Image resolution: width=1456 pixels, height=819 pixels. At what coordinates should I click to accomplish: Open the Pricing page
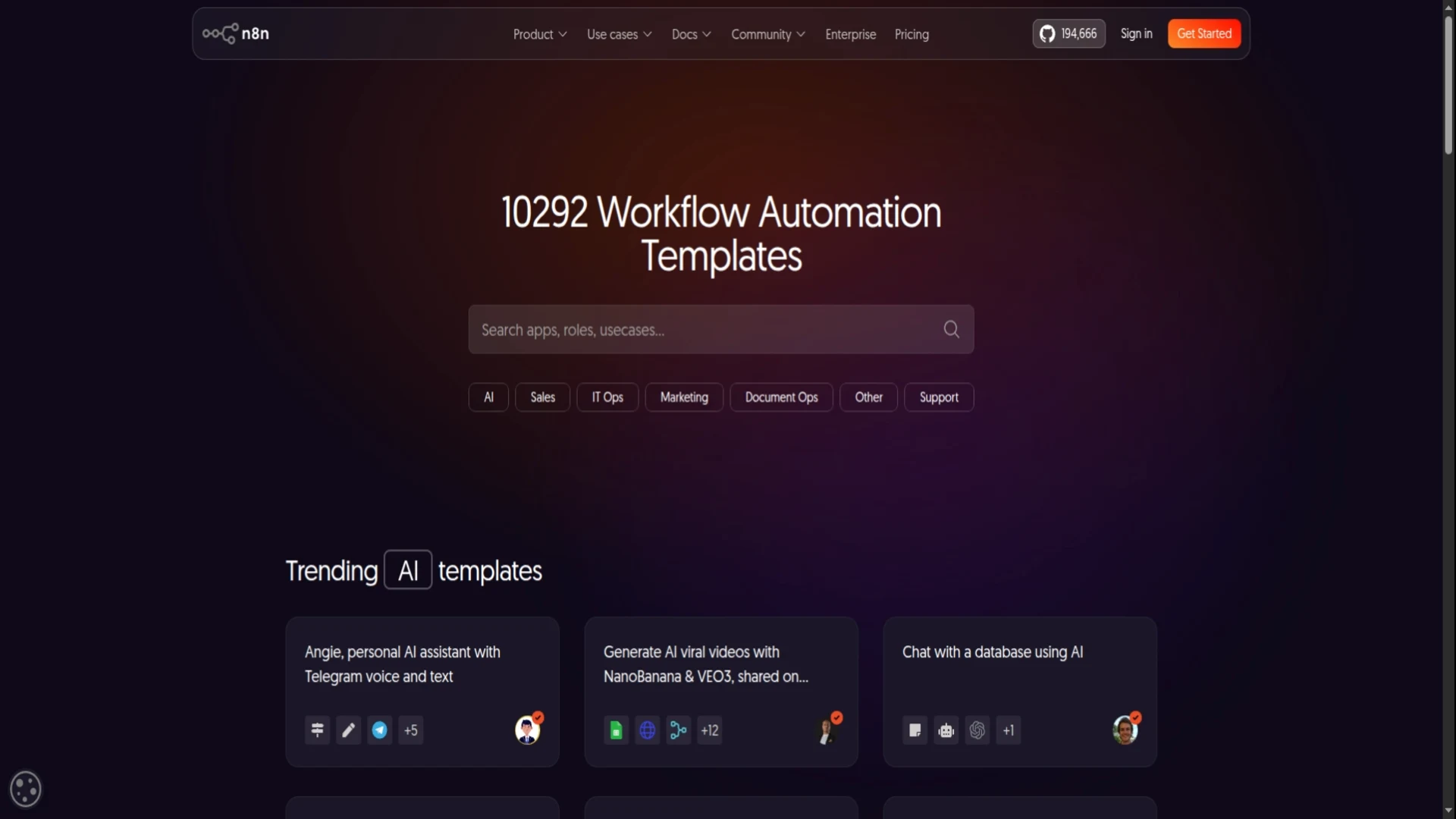912,34
